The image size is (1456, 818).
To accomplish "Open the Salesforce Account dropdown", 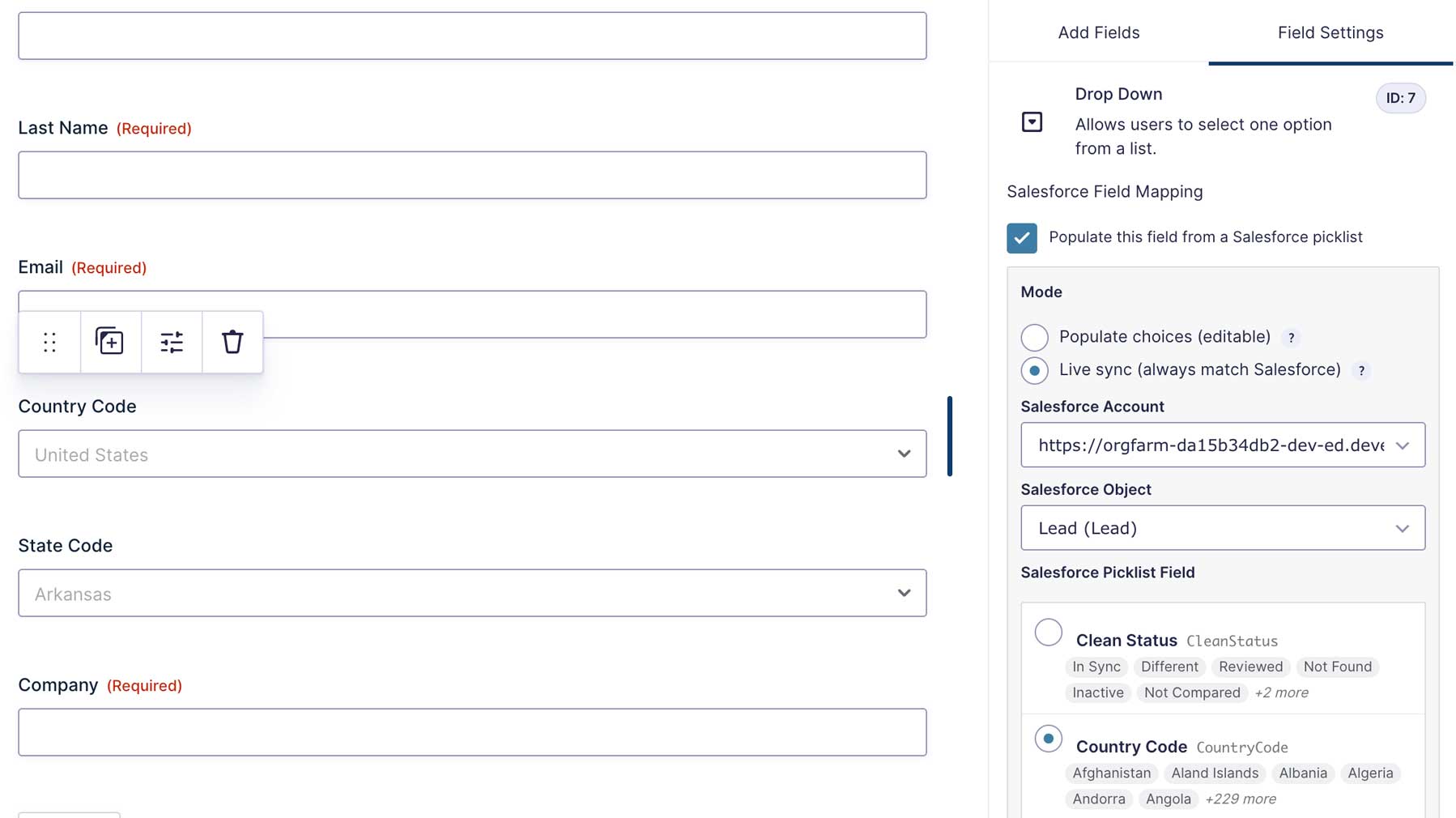I will (1222, 445).
